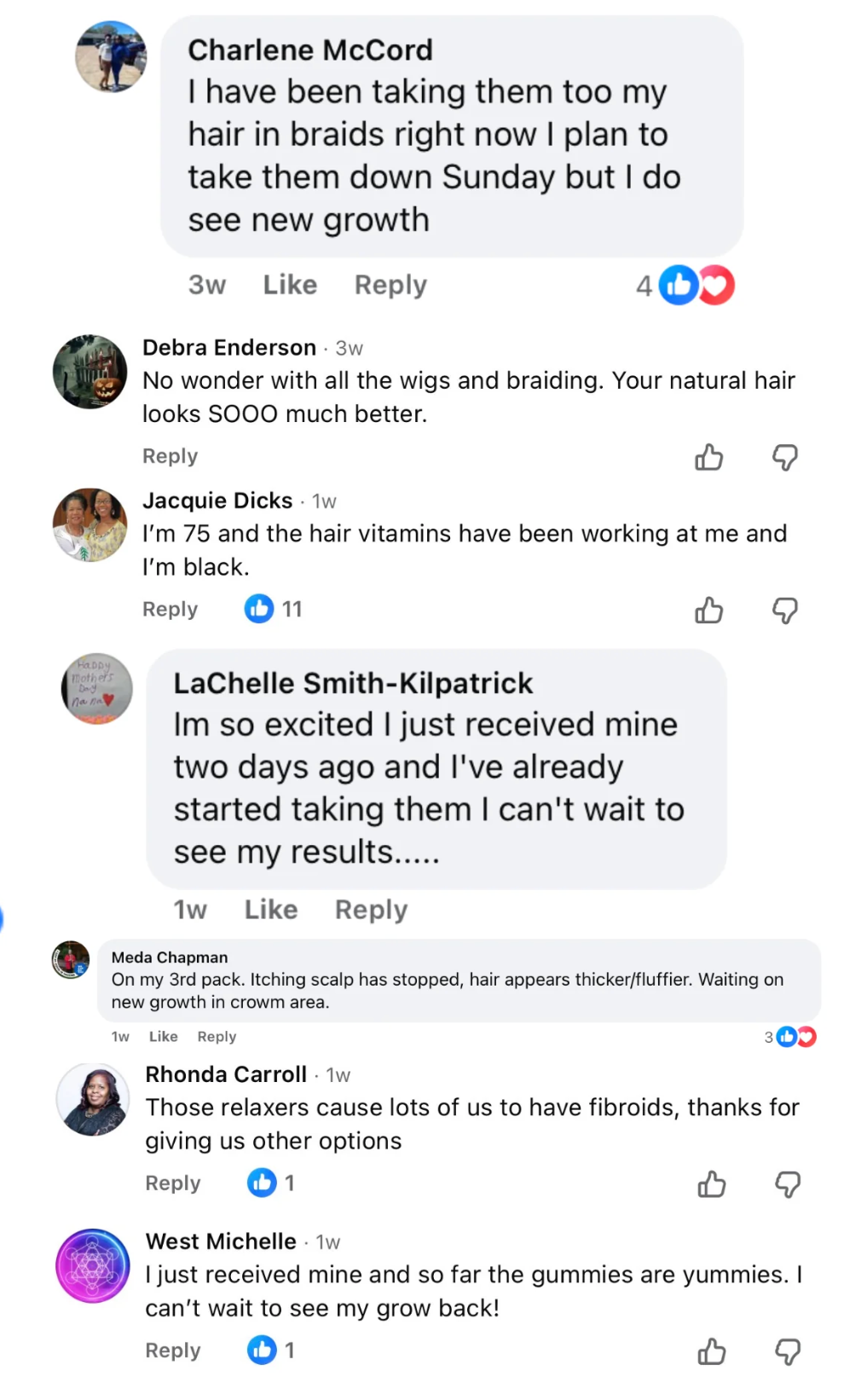This screenshot has height=1400, width=861.
Task: Like Meda Chapman's comment
Action: point(163,1037)
